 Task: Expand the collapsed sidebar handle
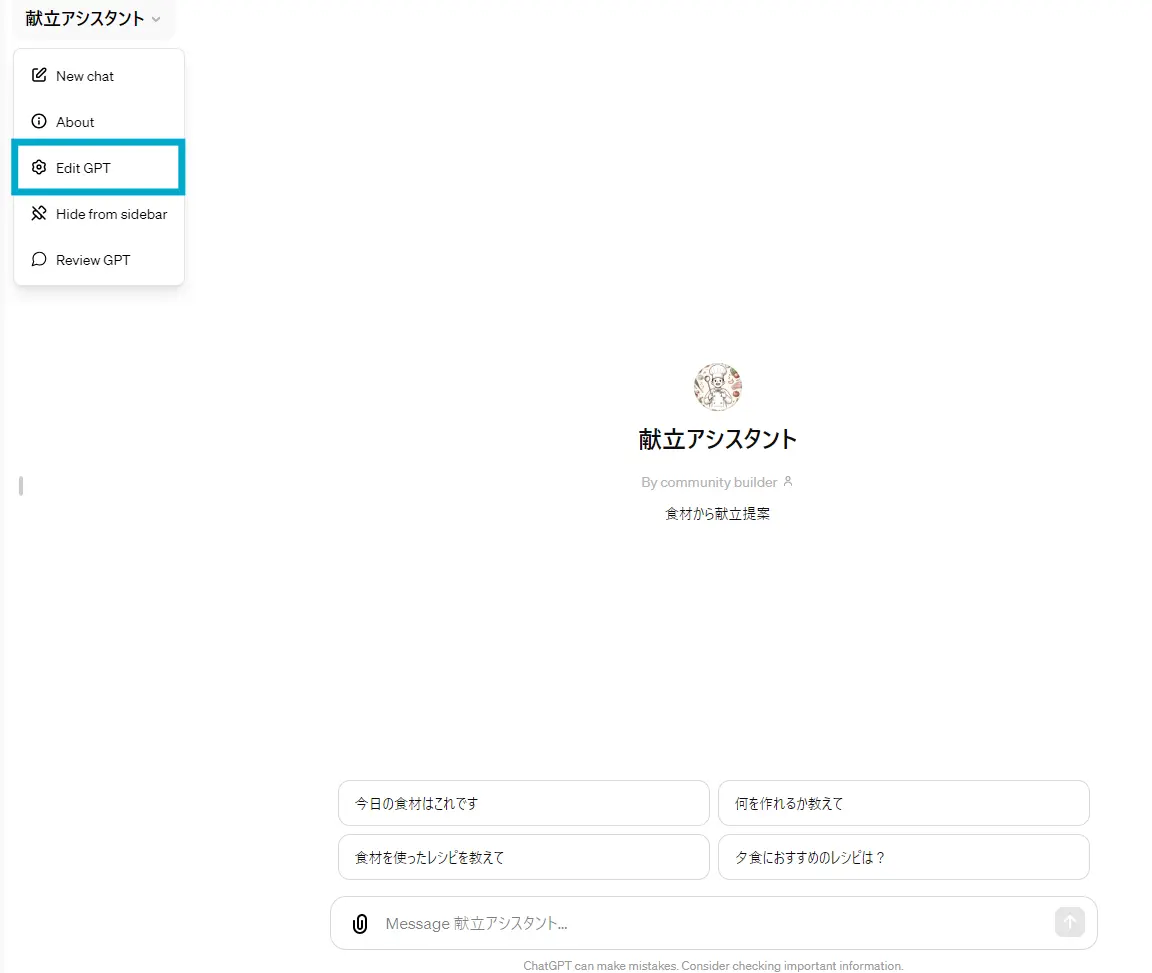click(19, 485)
